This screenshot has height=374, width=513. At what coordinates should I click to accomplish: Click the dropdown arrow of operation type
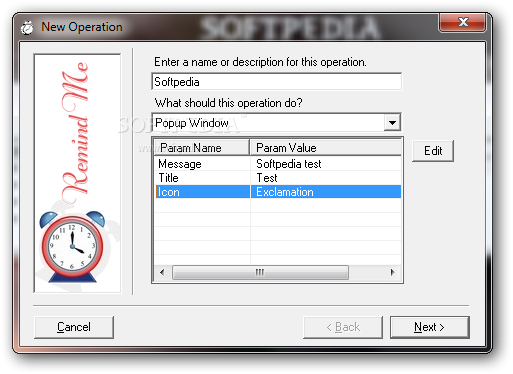coord(392,123)
